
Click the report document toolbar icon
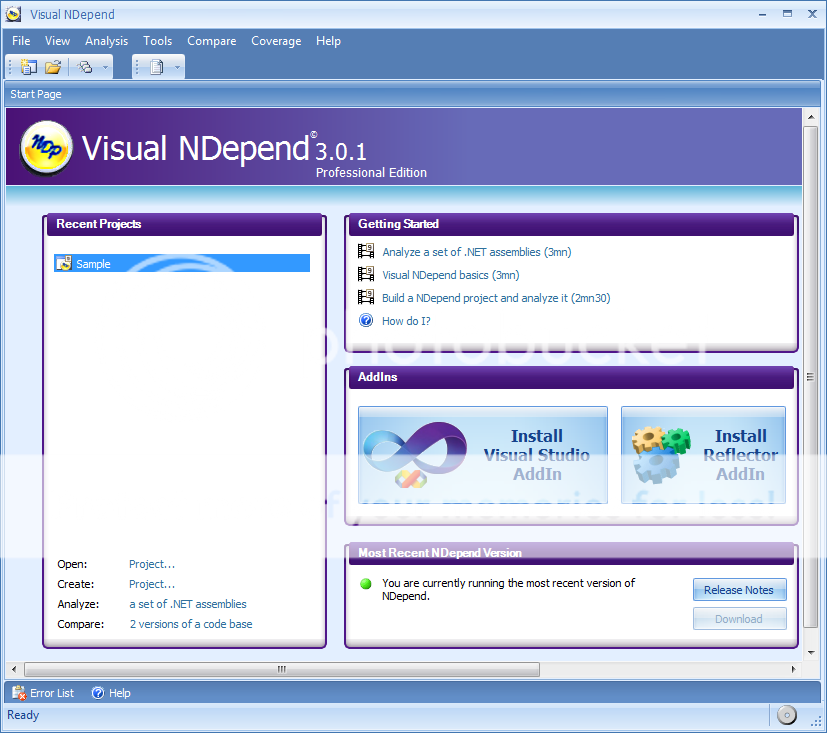157,67
